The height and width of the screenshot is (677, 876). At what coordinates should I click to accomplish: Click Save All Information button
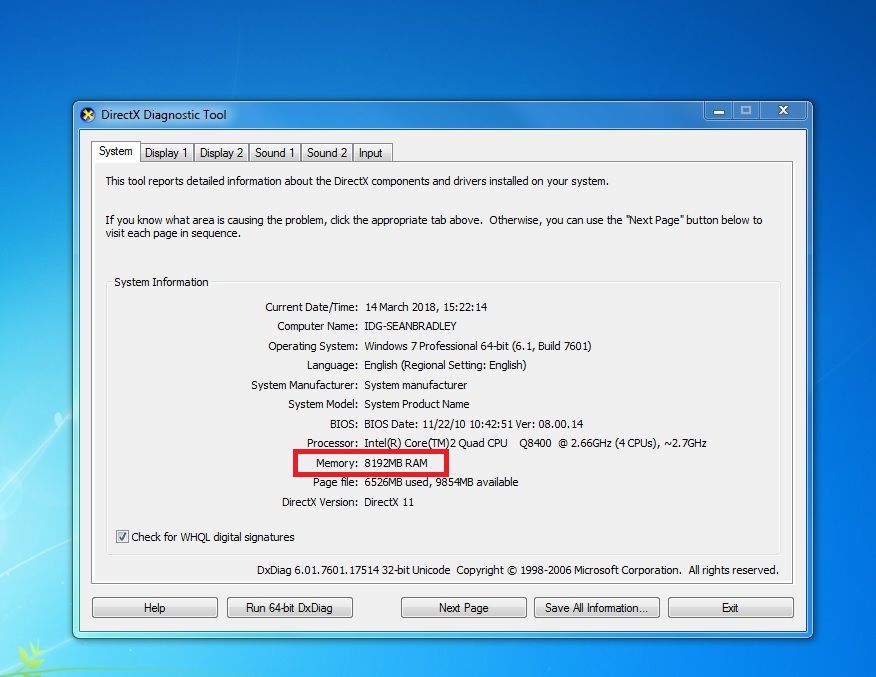[x=597, y=608]
